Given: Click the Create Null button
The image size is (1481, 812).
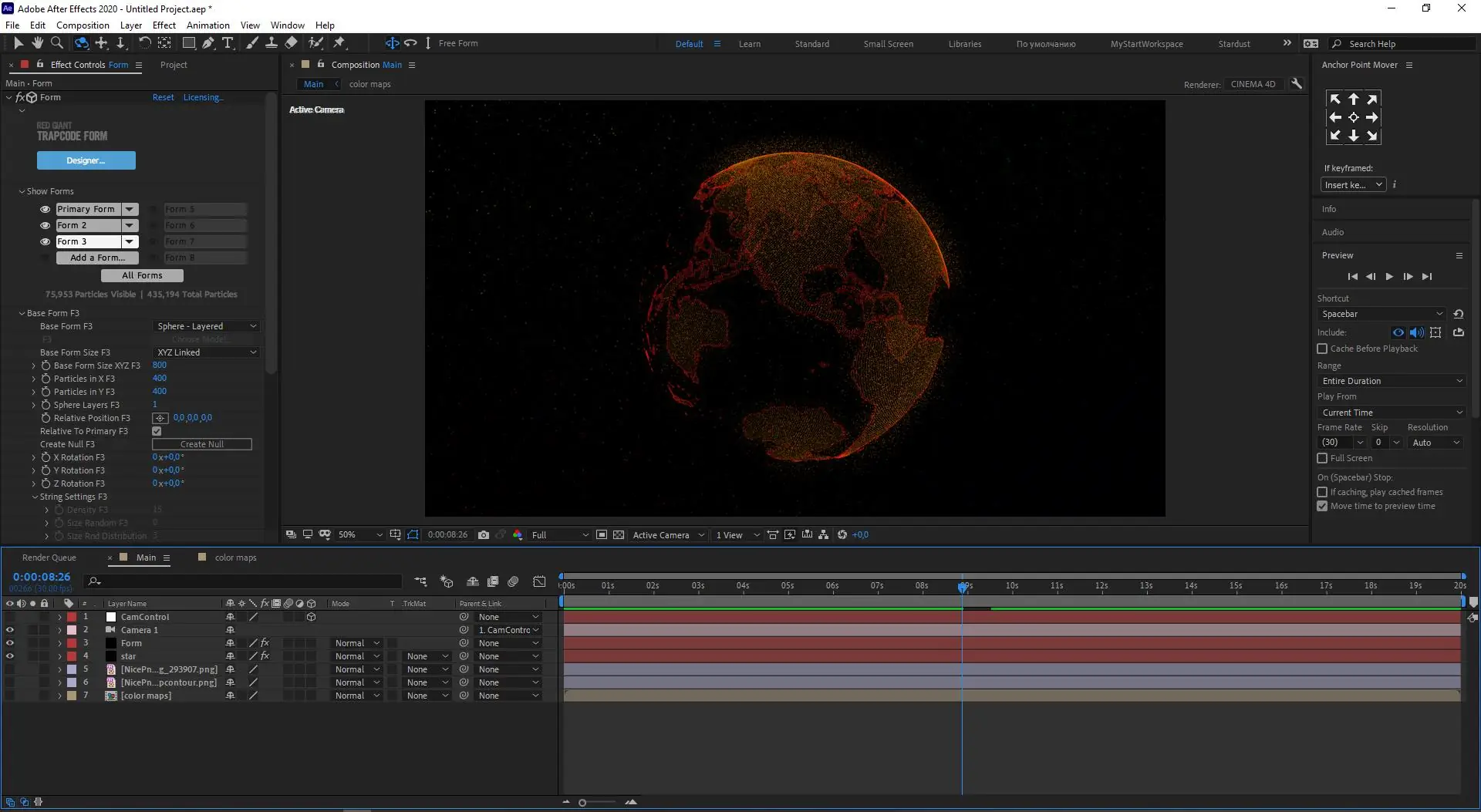Looking at the screenshot, I should (x=201, y=444).
